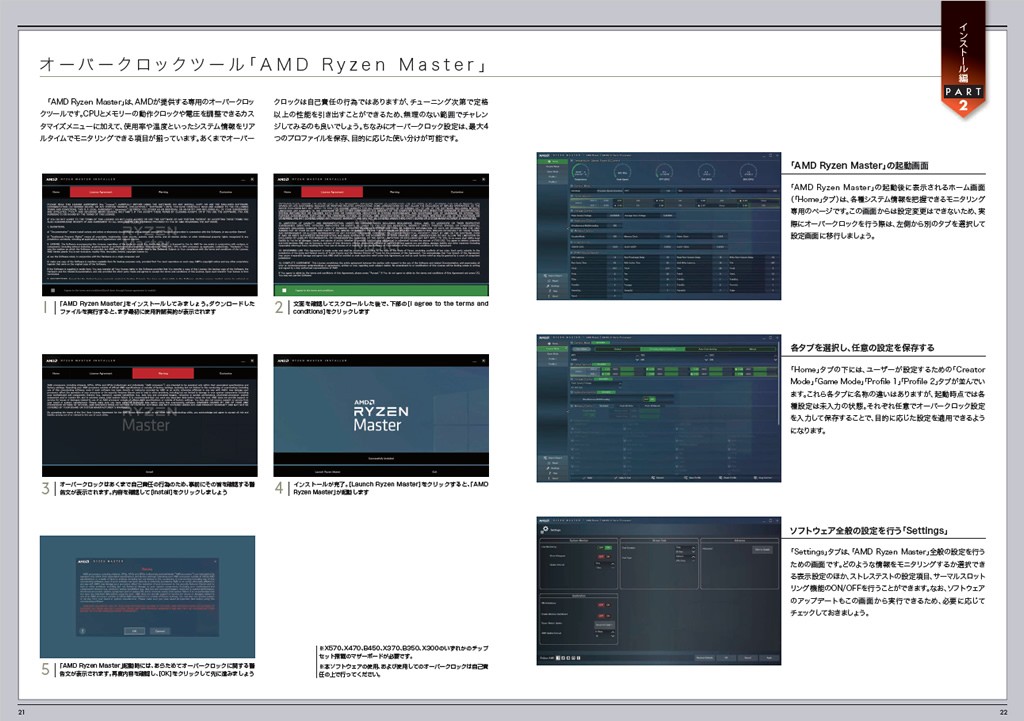Click Save Profile in Creator Mode bottom bar
This screenshot has height=721, width=1024.
pyautogui.click(x=693, y=478)
